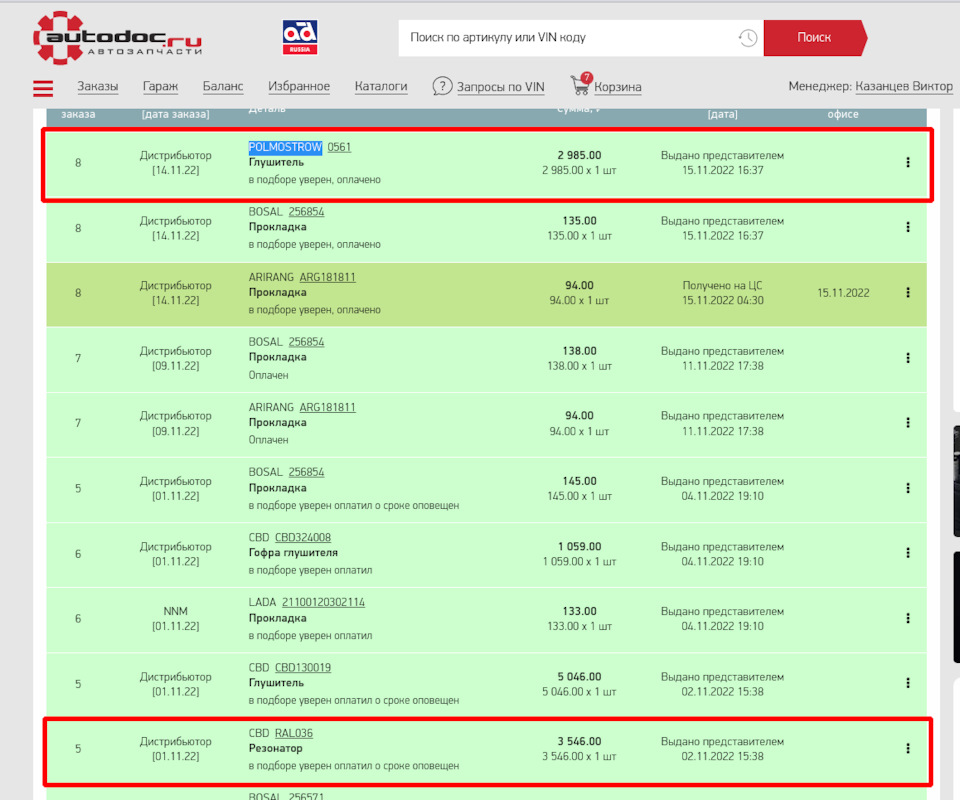Open manager Казанцев Виктор link
The height and width of the screenshot is (800, 960).
click(x=904, y=86)
